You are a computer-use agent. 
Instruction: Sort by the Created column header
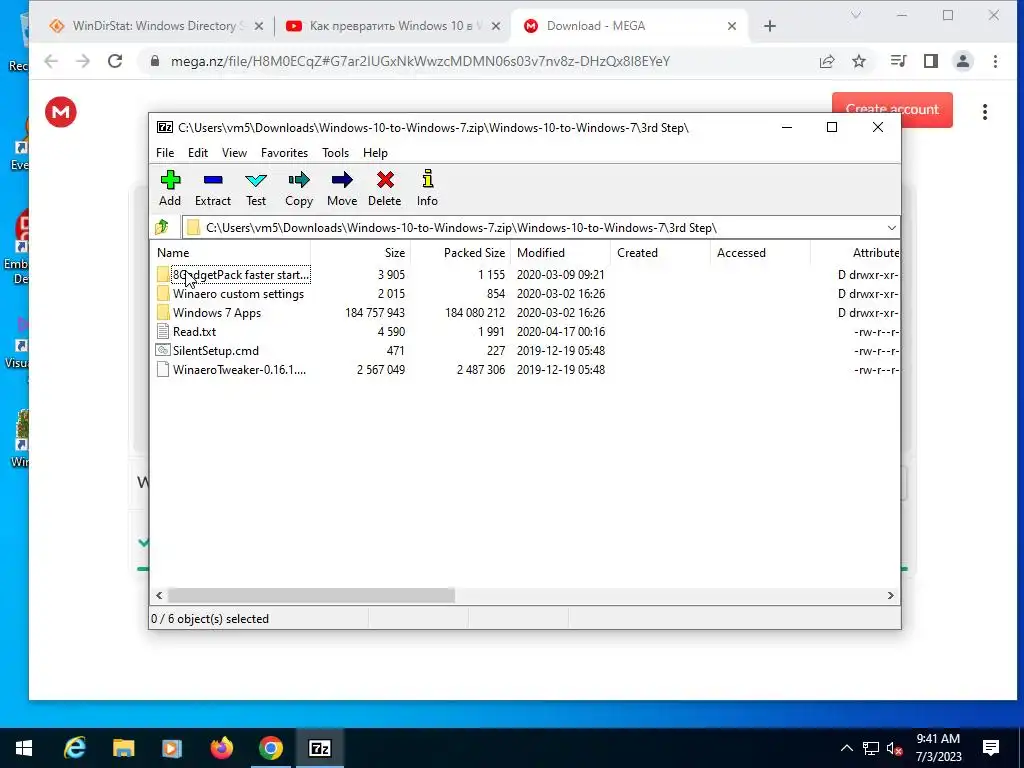click(x=660, y=253)
